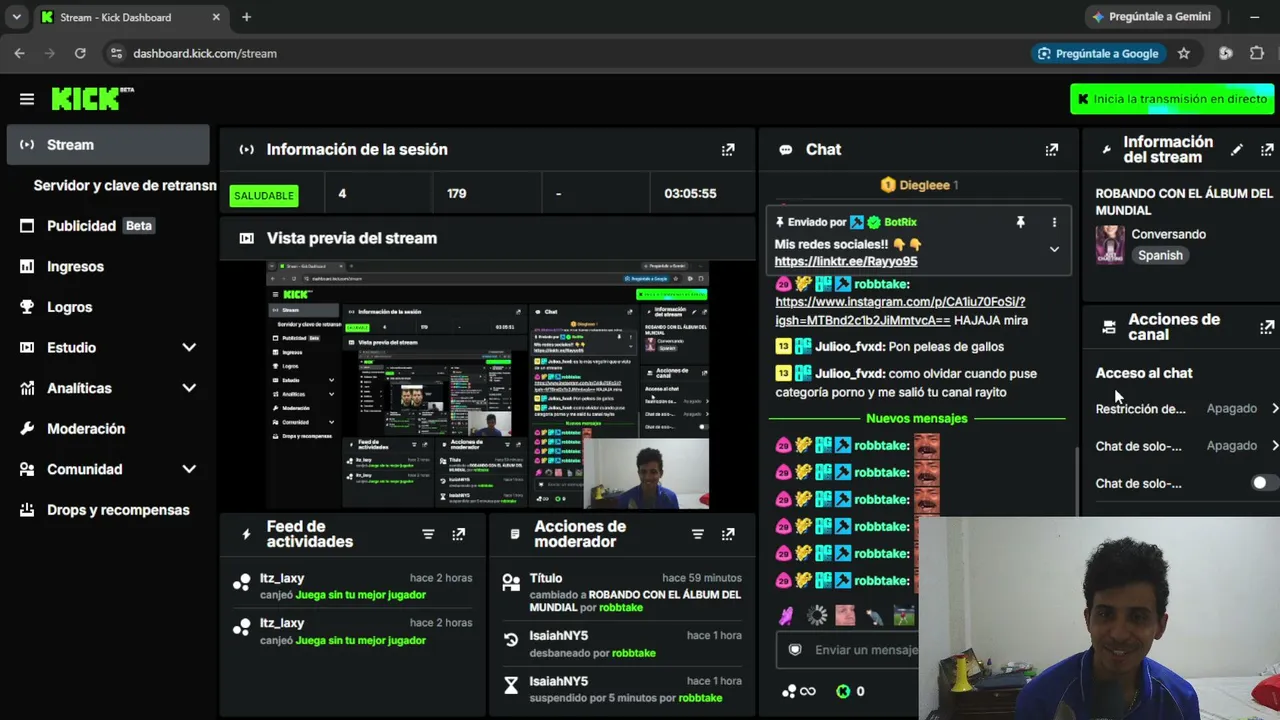
Task: Unpin the BotRix pinned message
Action: tap(1020, 222)
